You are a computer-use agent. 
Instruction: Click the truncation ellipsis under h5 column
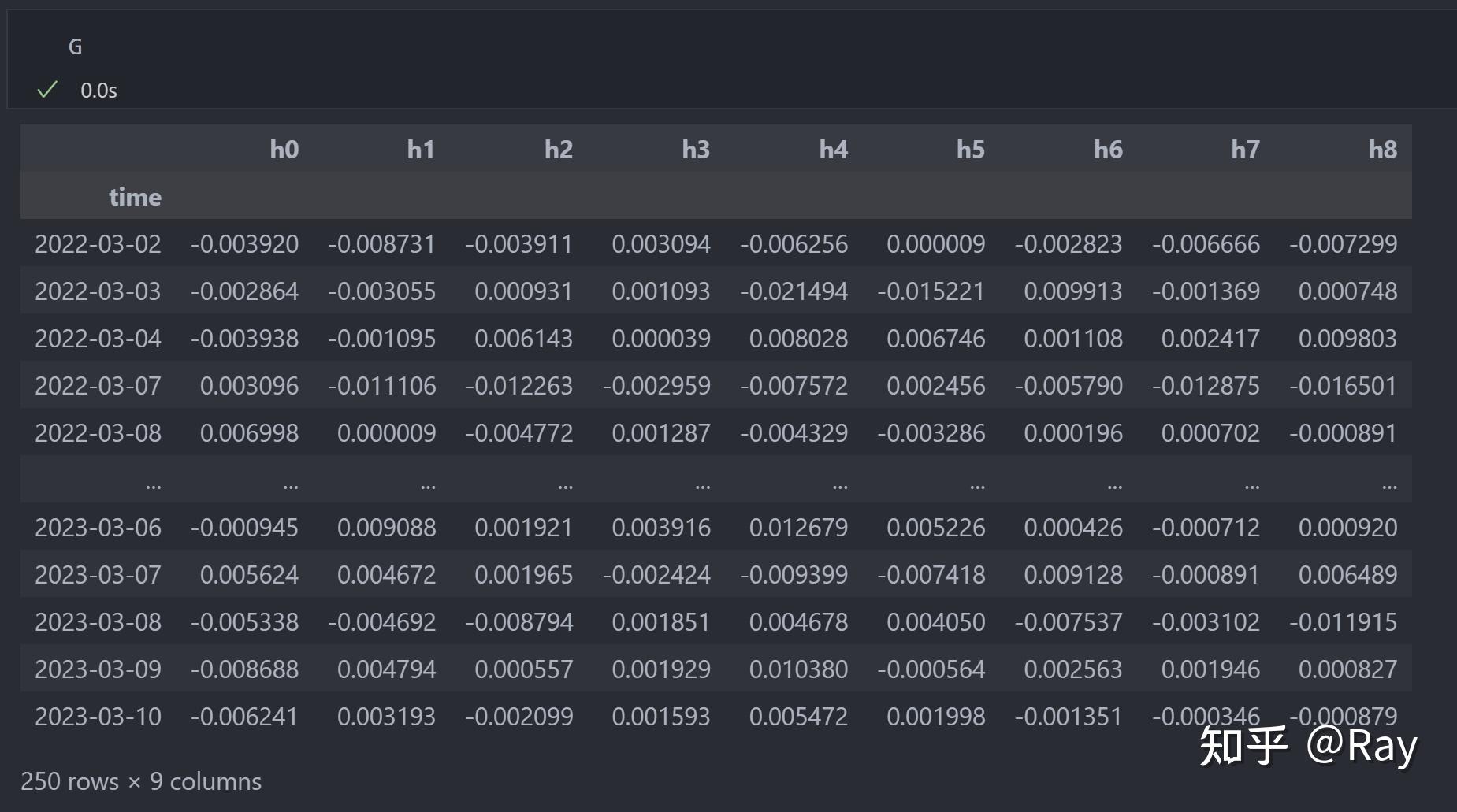[x=977, y=485]
